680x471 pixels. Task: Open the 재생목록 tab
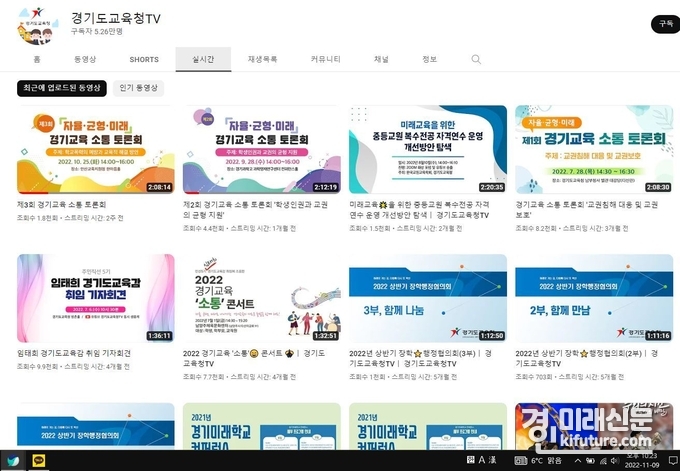262,59
